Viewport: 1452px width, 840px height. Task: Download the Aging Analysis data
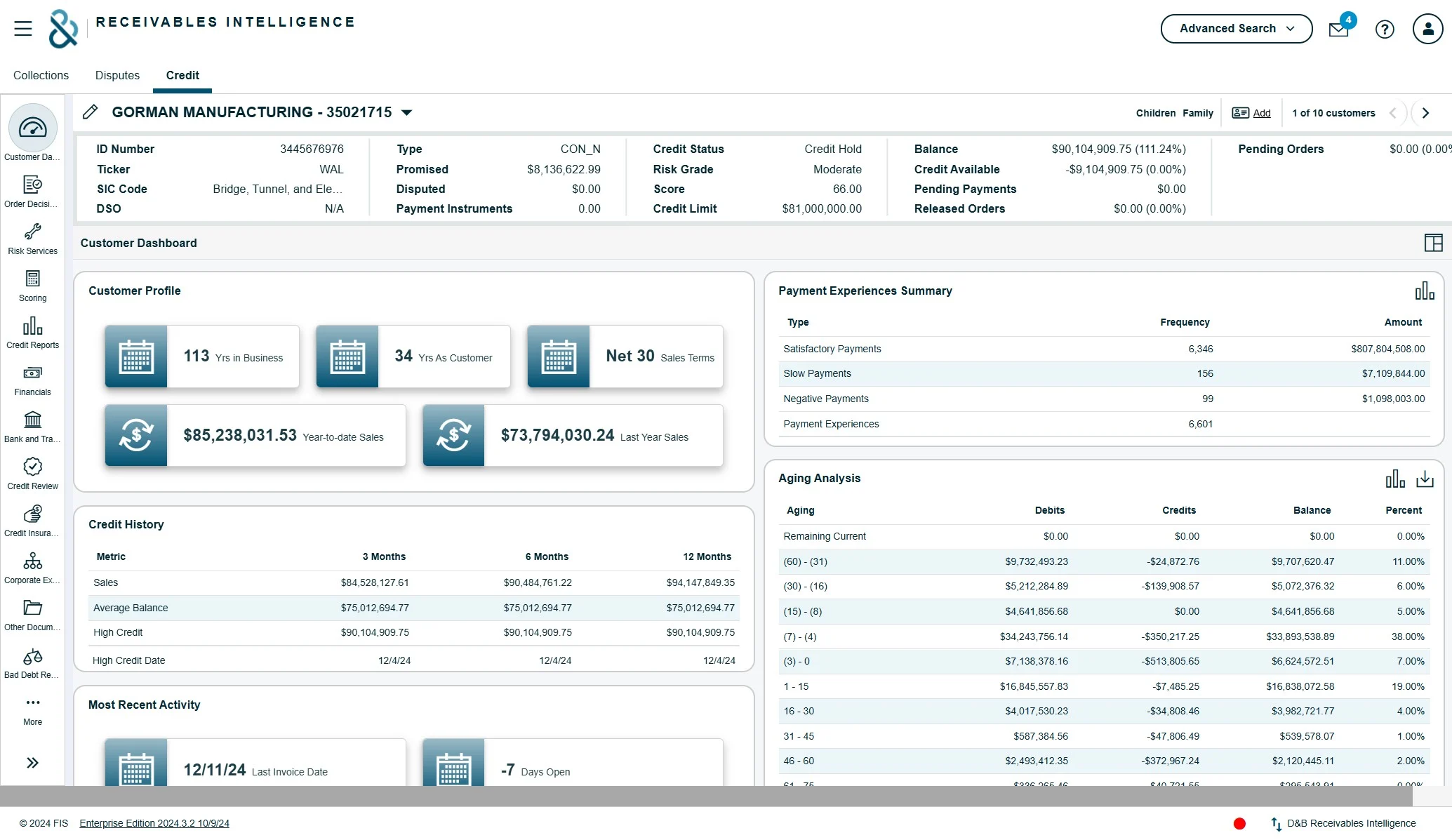pos(1425,479)
